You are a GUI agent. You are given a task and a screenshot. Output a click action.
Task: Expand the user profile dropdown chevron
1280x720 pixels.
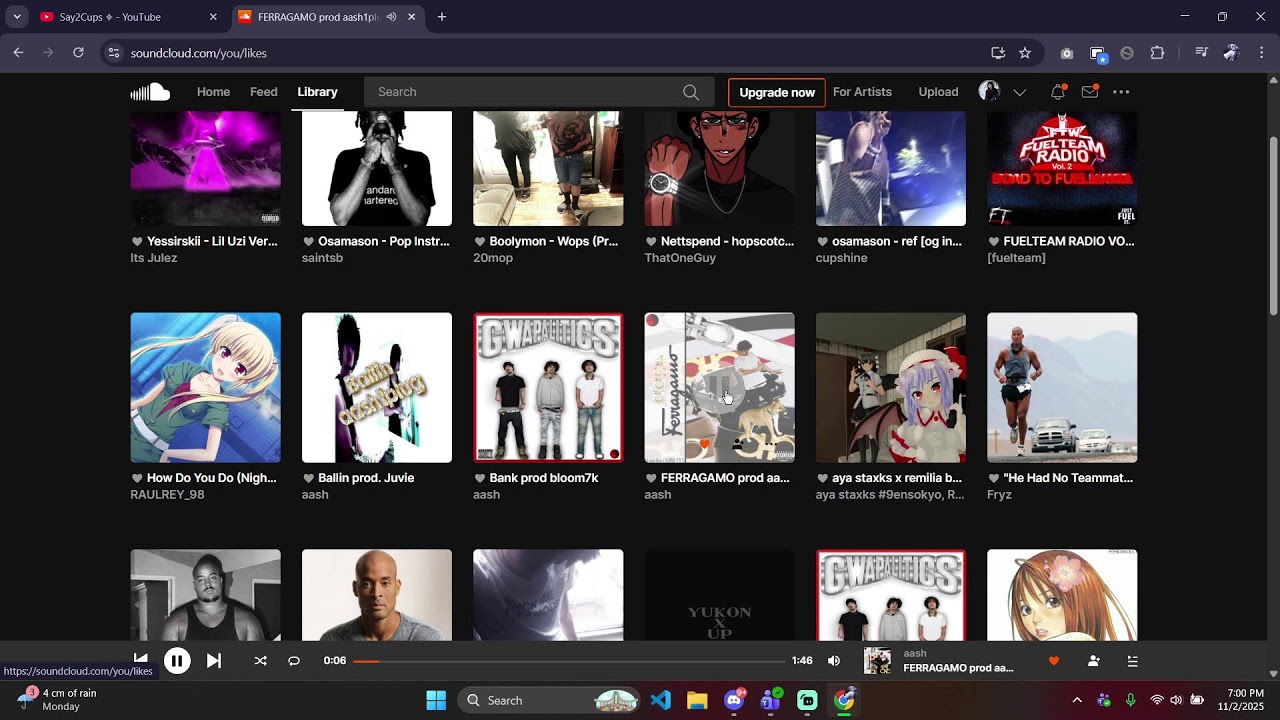1020,92
